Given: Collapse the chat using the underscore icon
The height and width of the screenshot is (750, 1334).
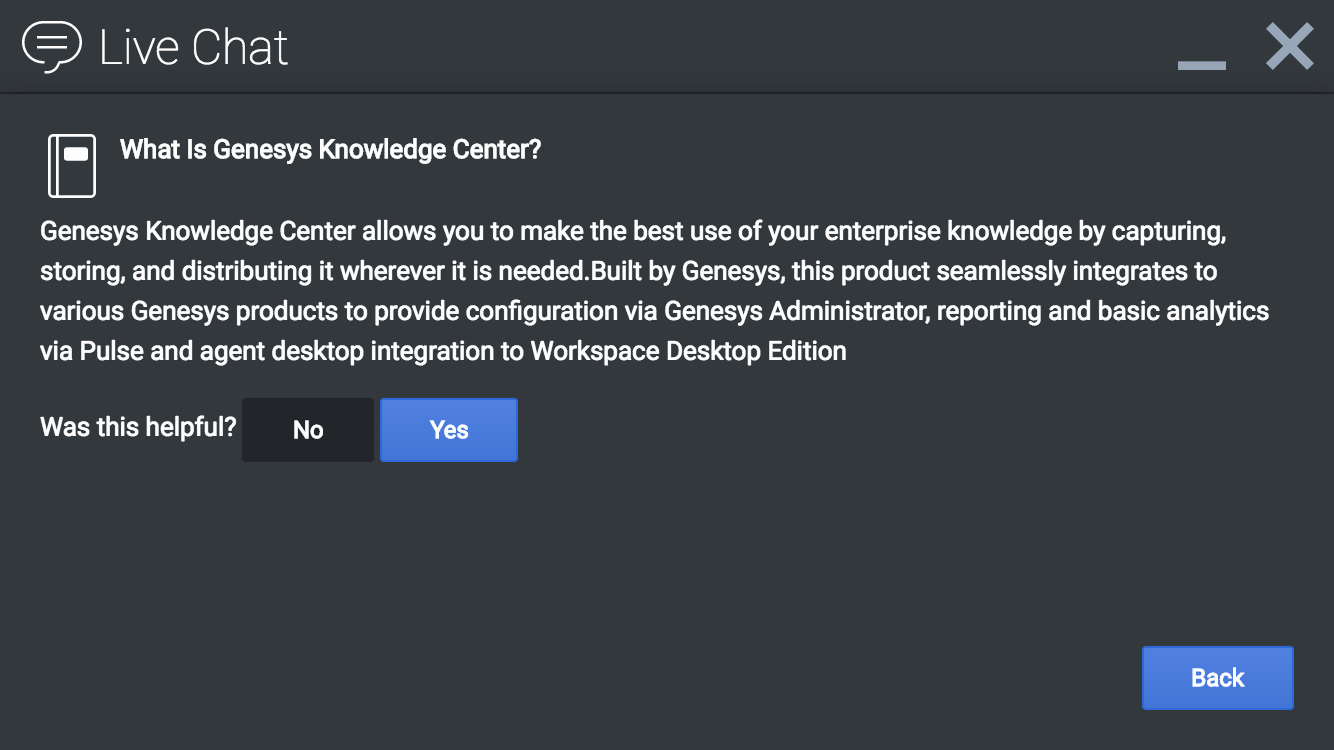Looking at the screenshot, I should tap(1201, 66).
